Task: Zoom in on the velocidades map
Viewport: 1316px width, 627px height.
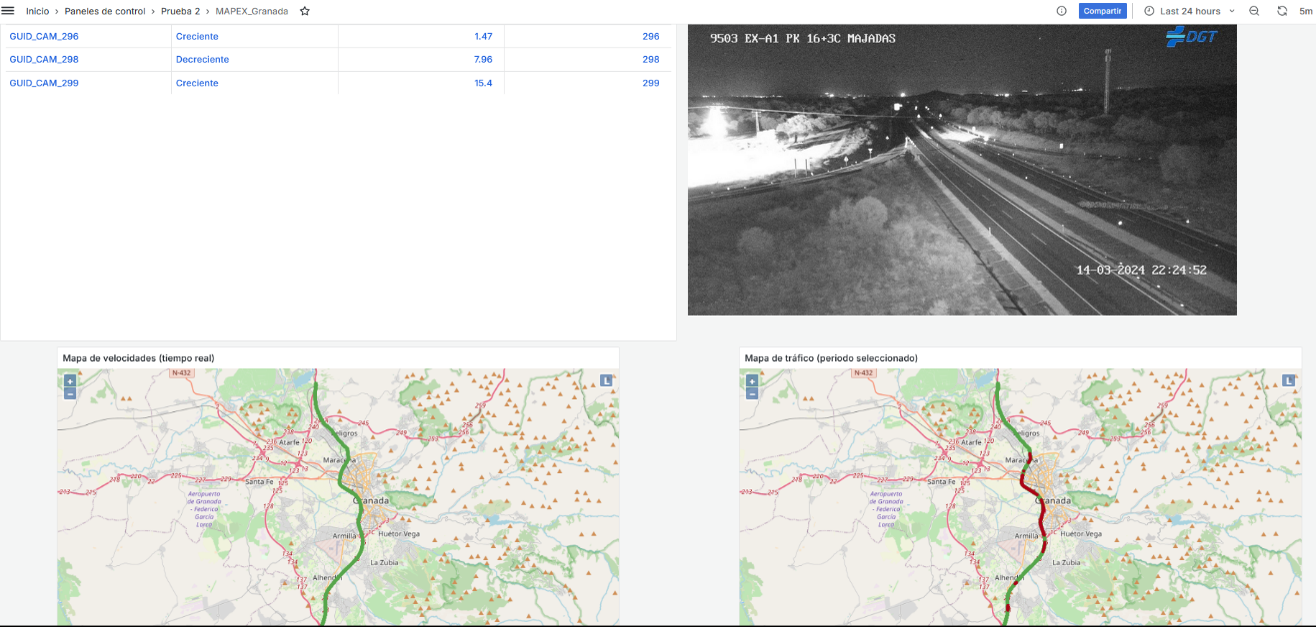Action: (70, 381)
